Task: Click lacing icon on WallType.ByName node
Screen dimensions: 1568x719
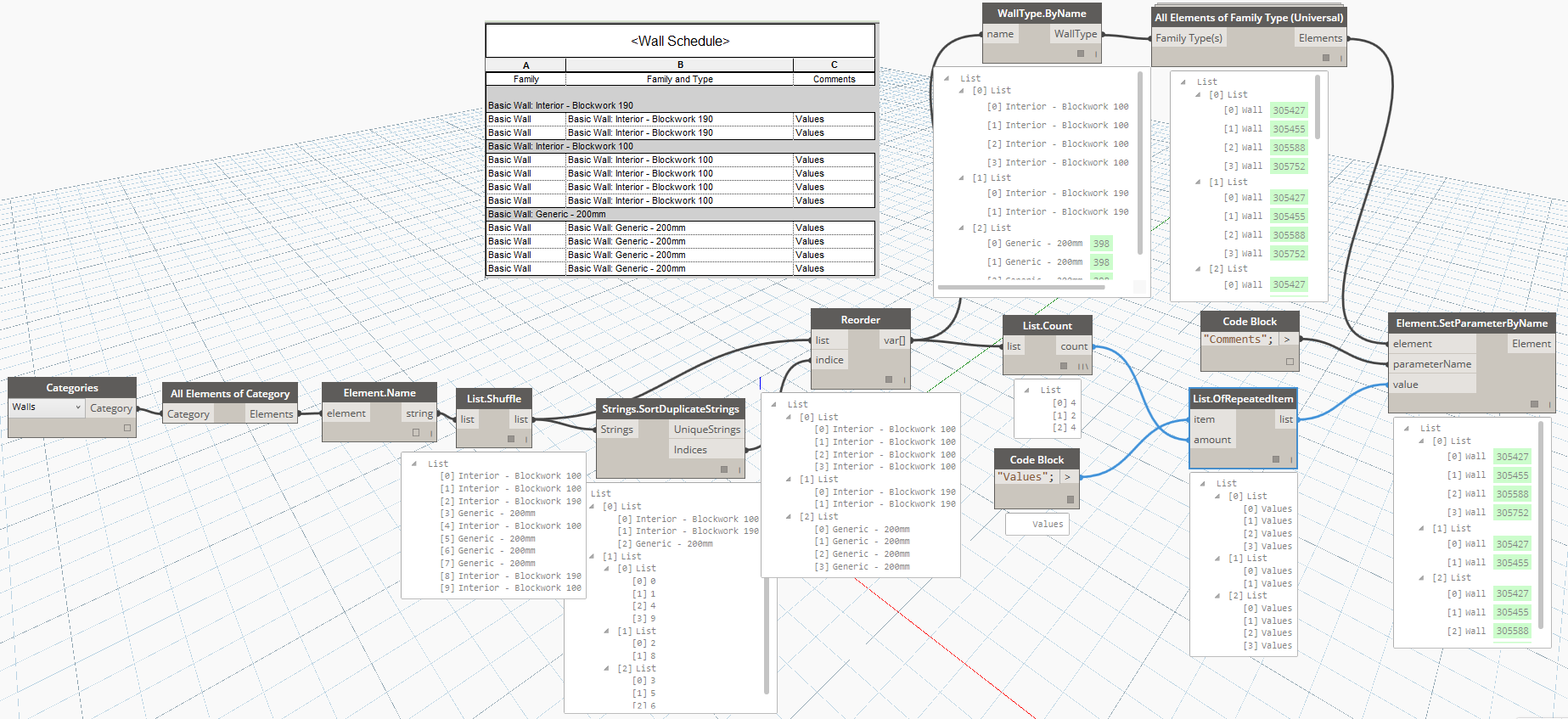Action: [x=1095, y=53]
